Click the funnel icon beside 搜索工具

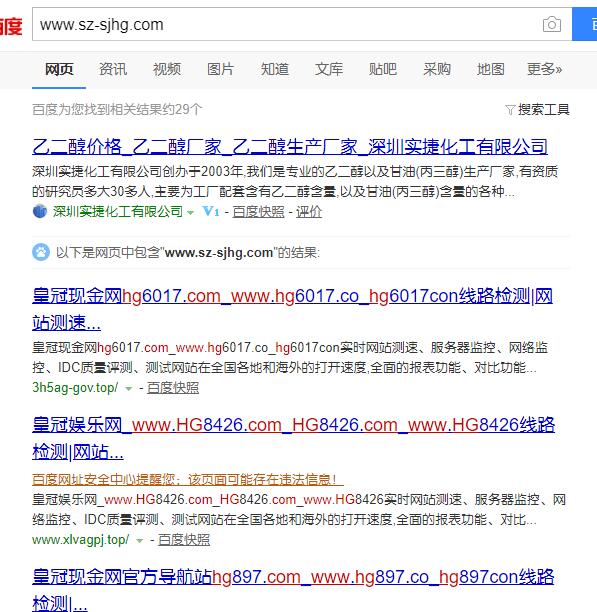(510, 110)
